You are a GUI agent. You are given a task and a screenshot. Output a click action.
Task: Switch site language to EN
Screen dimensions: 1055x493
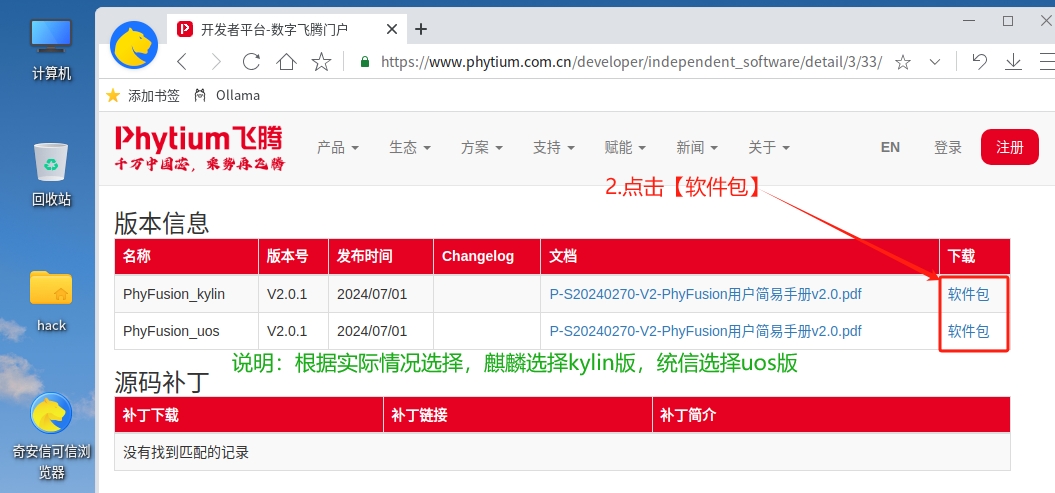890,147
